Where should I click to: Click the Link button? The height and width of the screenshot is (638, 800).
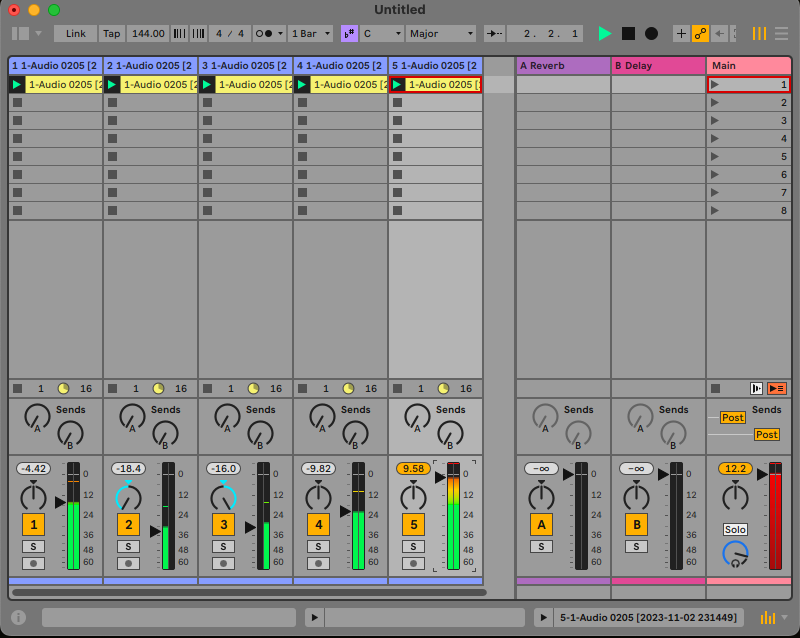pos(76,33)
